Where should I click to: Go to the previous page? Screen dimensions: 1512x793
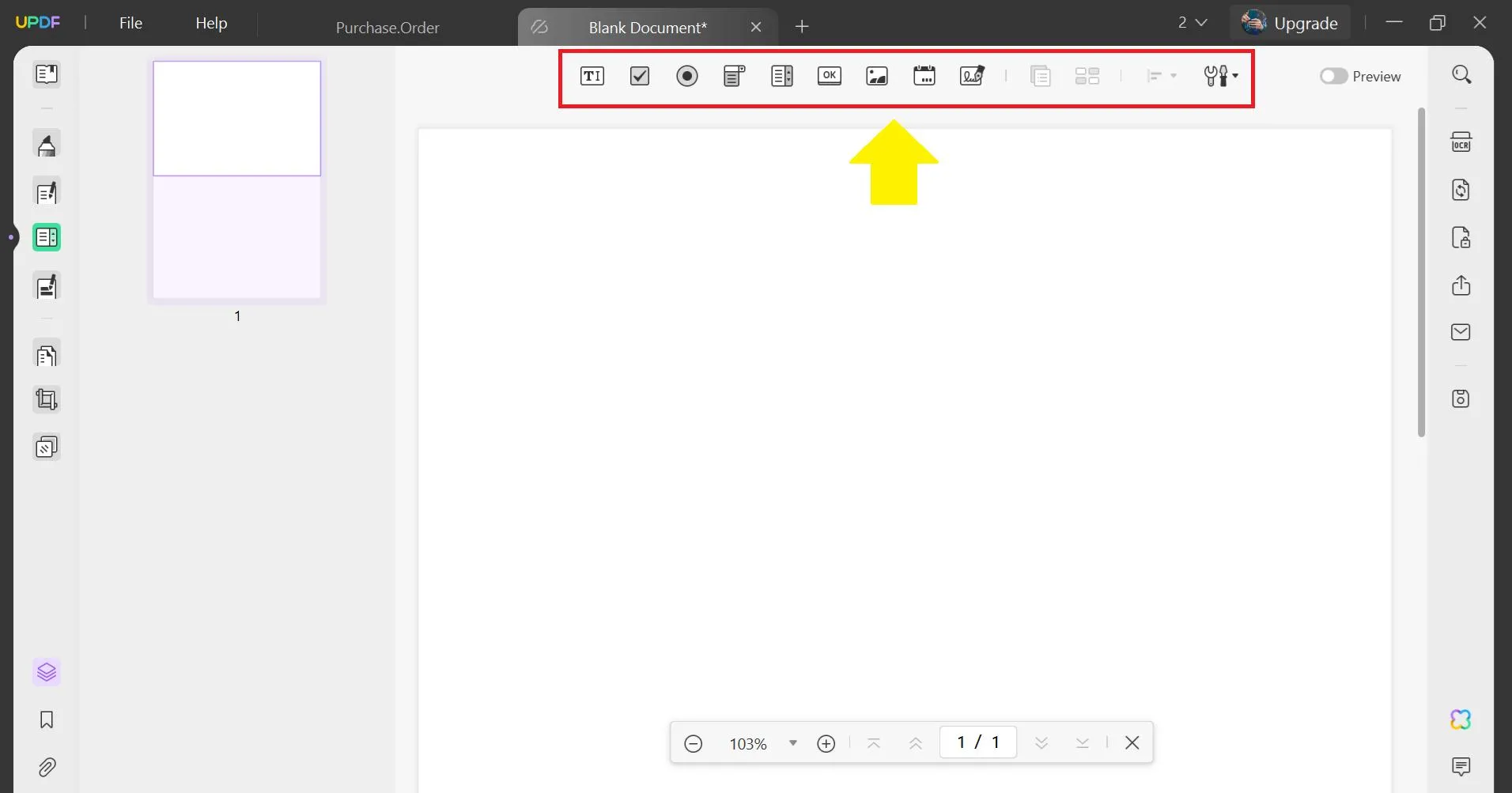(916, 743)
